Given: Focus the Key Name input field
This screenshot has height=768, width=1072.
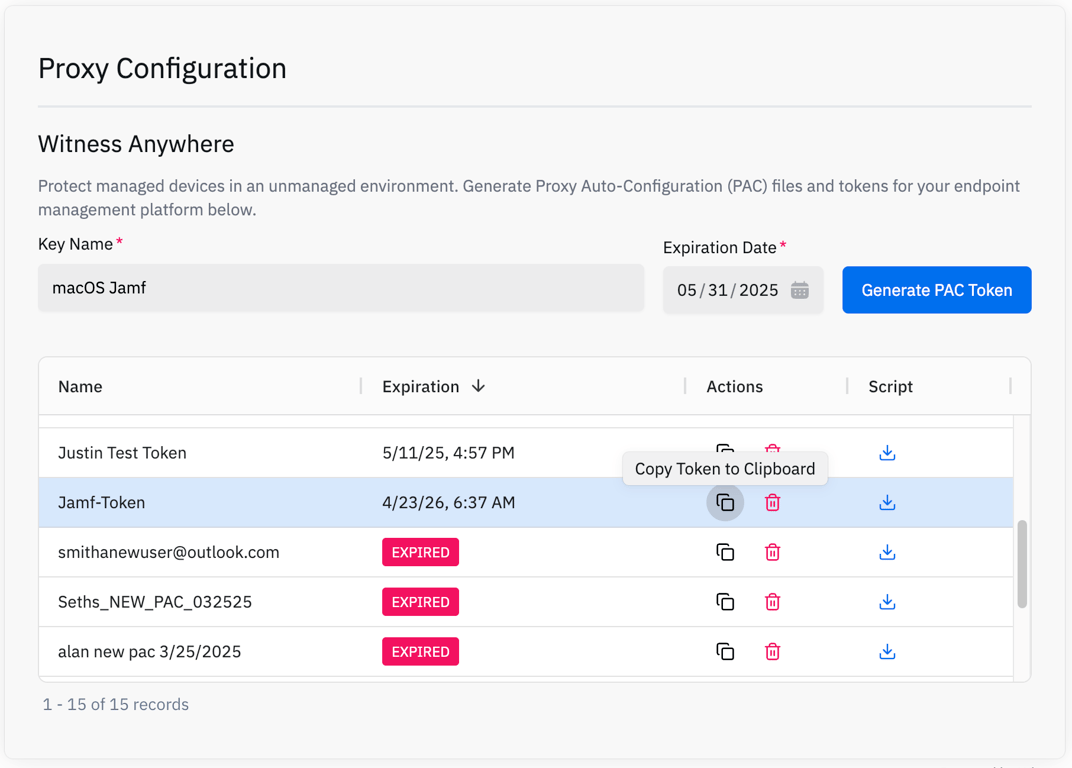Looking at the screenshot, I should tap(340, 288).
